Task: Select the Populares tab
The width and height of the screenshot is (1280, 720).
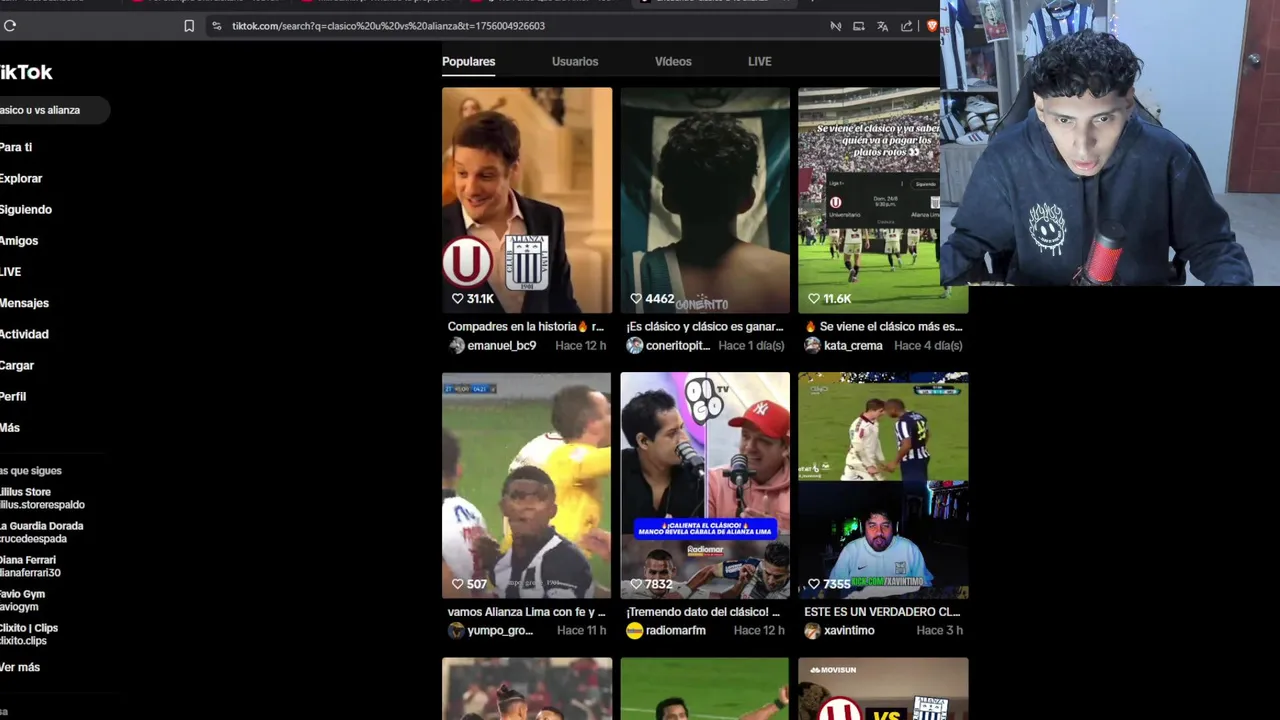Action: 469,61
